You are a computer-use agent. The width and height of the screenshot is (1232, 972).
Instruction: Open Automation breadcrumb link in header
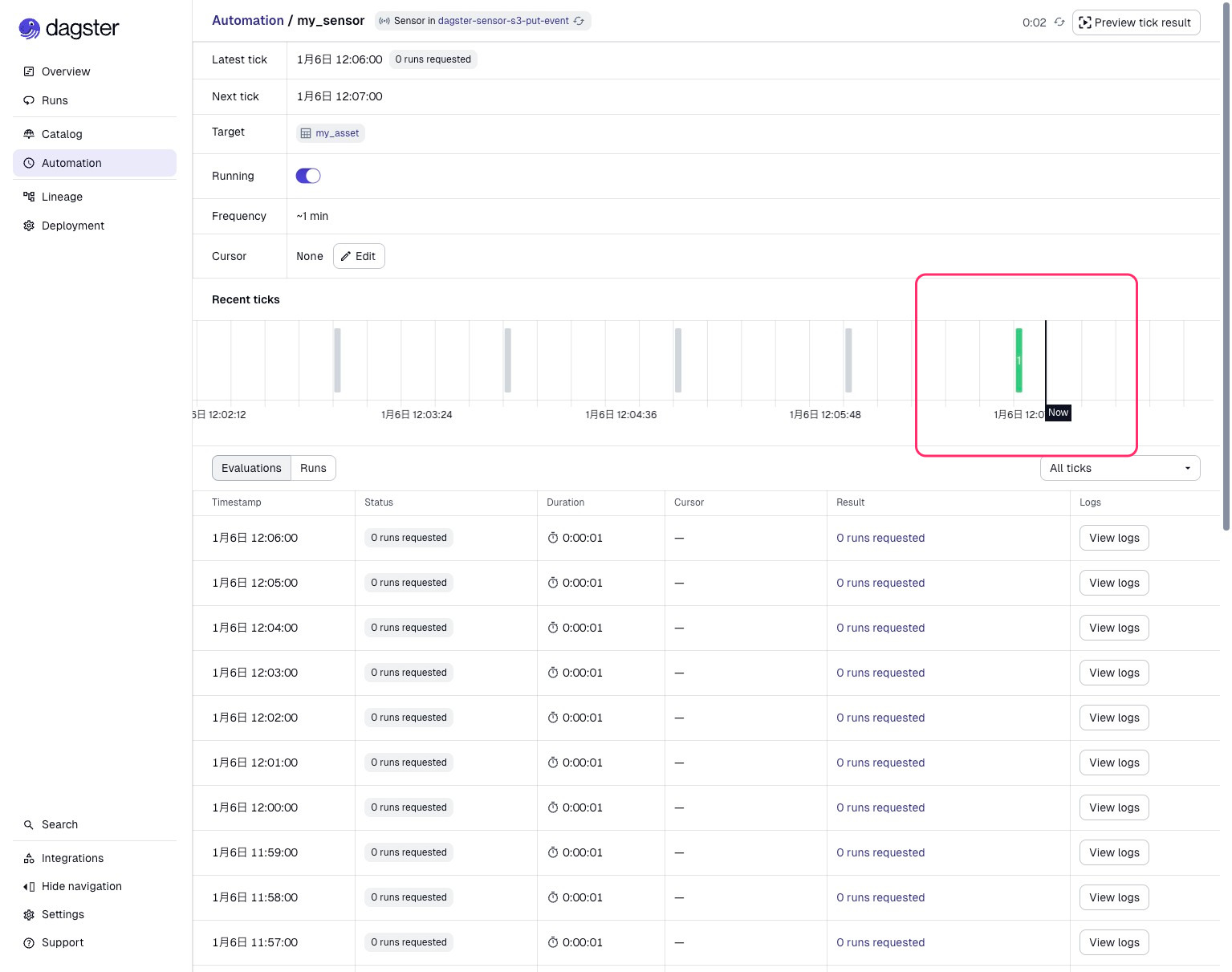(x=247, y=21)
